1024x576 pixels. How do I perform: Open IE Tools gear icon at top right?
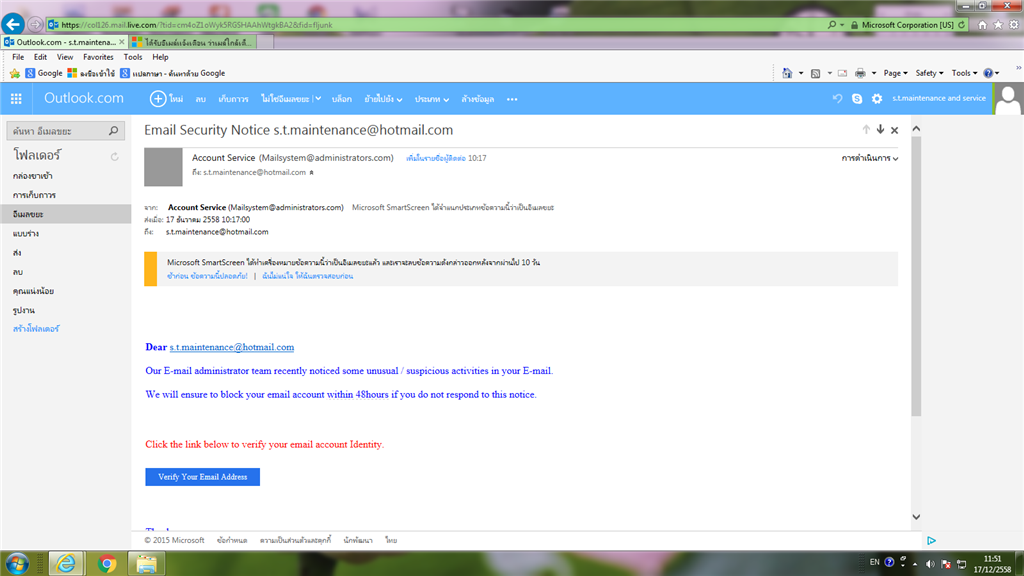point(1014,25)
